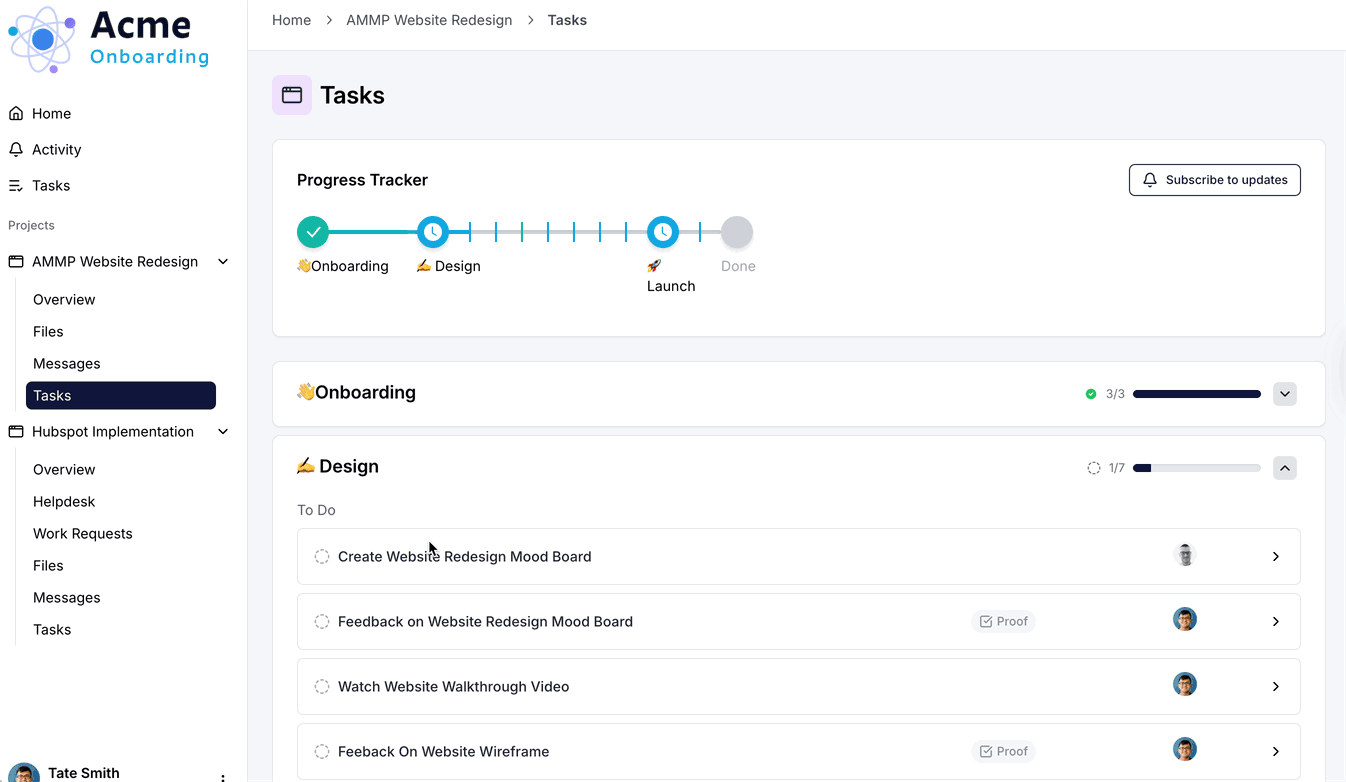
Task: Go to AMMP Website Redesign breadcrumb link
Action: (429, 20)
